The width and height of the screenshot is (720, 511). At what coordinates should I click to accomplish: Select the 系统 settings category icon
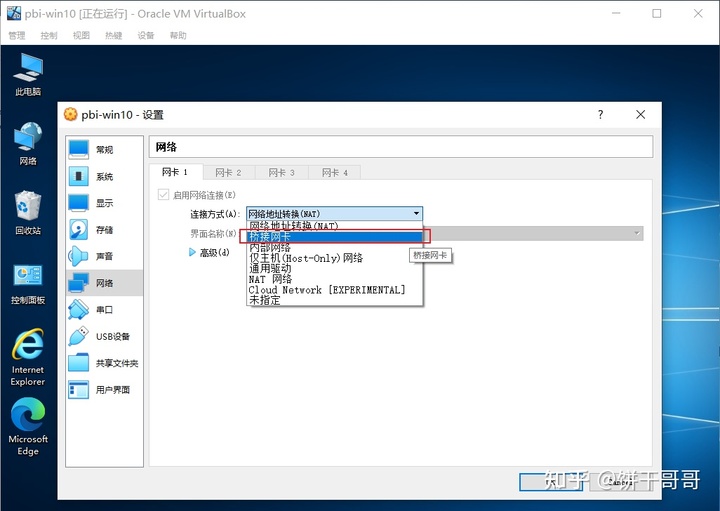tap(79, 176)
